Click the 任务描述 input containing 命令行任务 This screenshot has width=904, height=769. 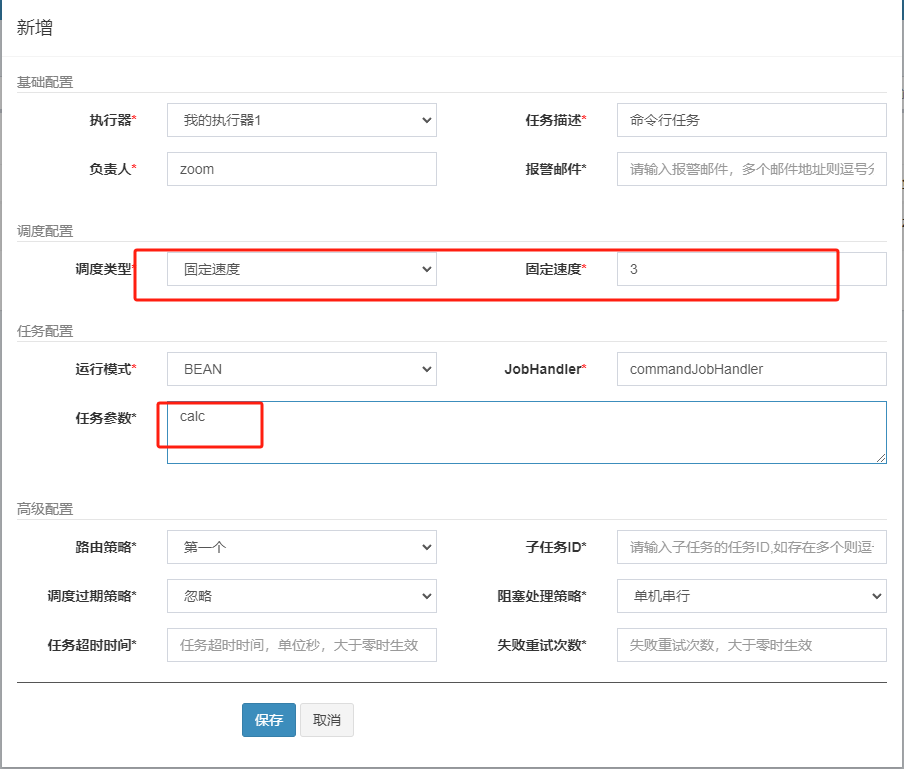coord(750,119)
